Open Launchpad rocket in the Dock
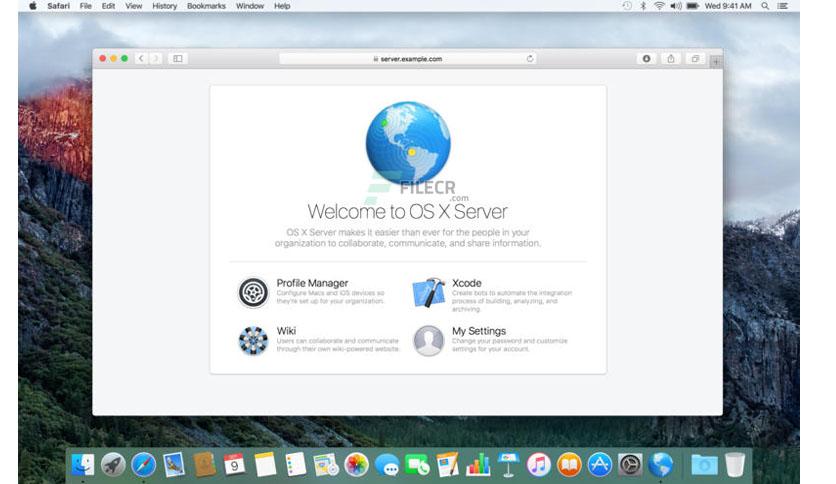Viewport: 836px width, 484px height. pos(113,465)
